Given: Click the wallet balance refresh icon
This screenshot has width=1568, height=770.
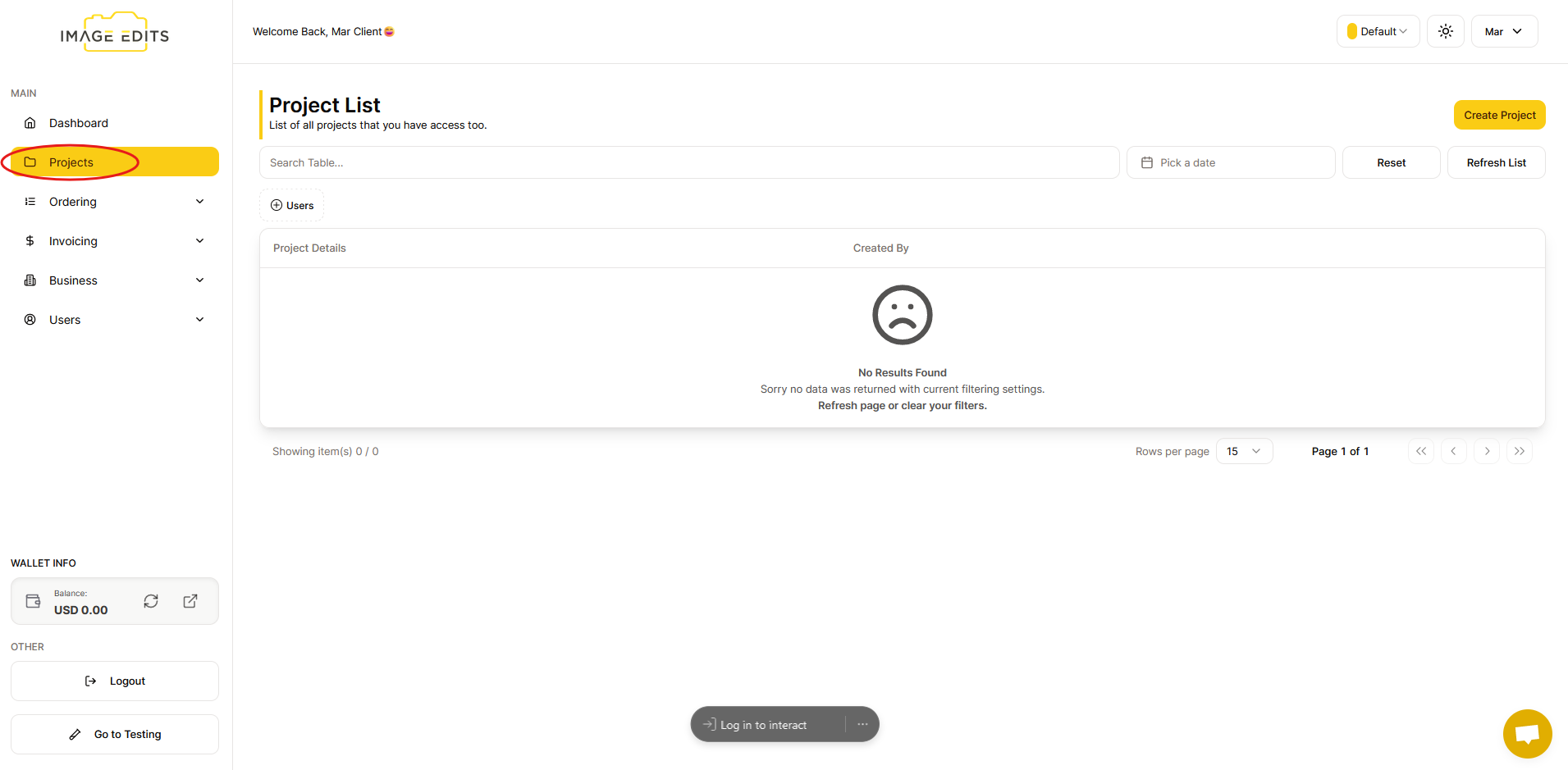Looking at the screenshot, I should [151, 601].
